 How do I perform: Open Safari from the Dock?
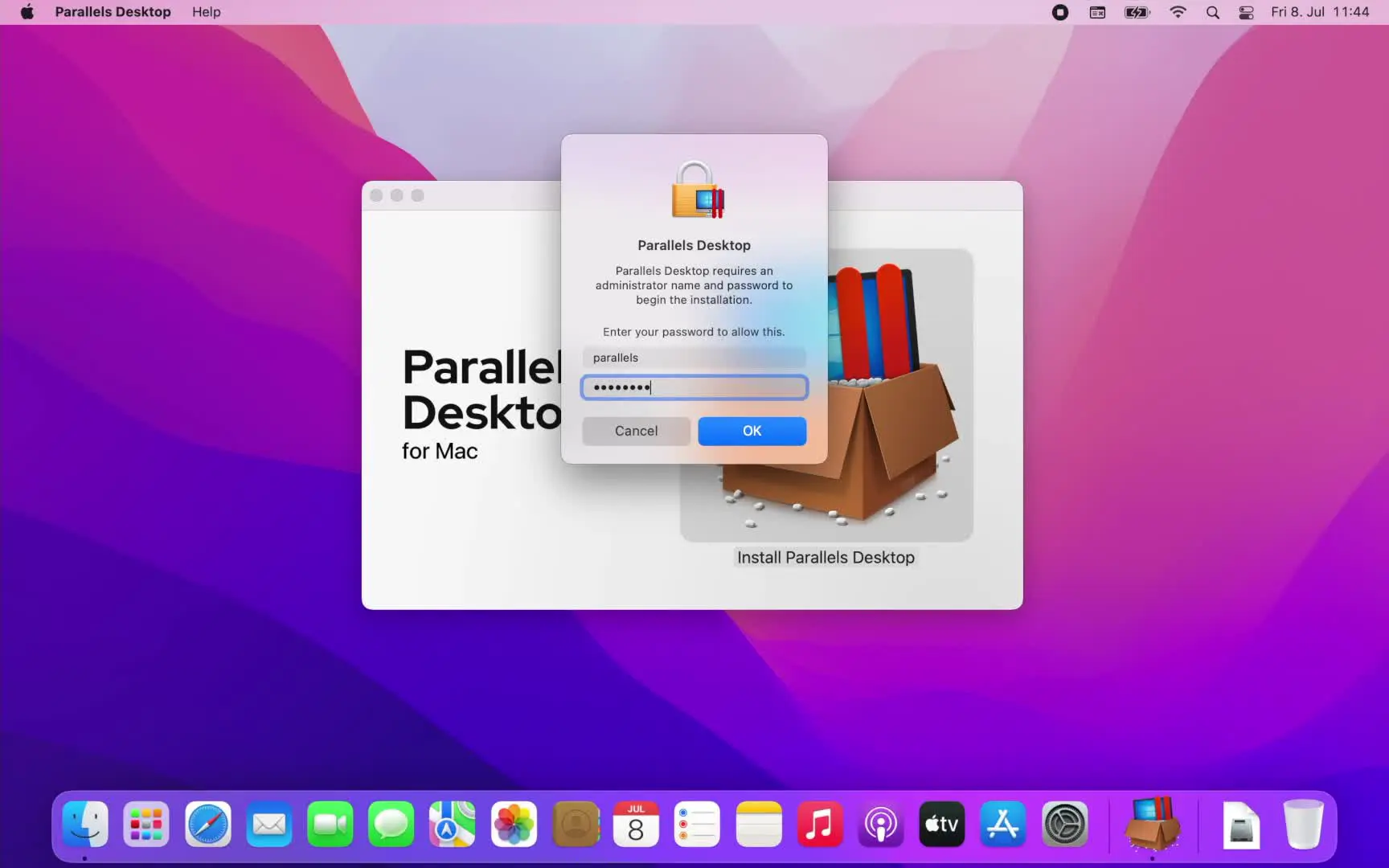pyautogui.click(x=208, y=825)
